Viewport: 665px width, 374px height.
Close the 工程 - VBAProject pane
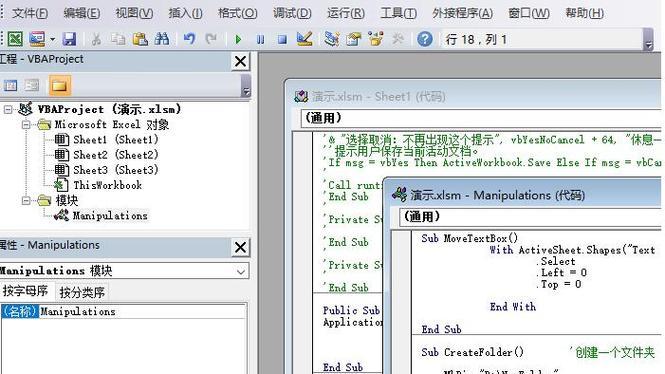pos(240,61)
